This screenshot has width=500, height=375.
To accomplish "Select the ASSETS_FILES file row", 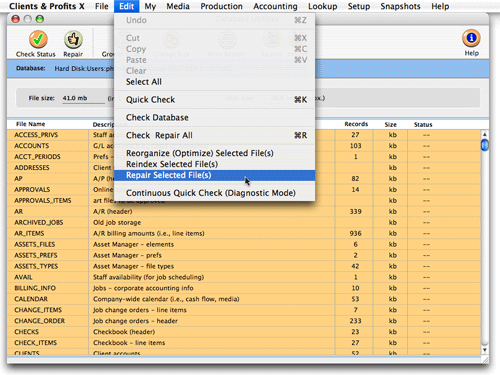I will 244,244.
